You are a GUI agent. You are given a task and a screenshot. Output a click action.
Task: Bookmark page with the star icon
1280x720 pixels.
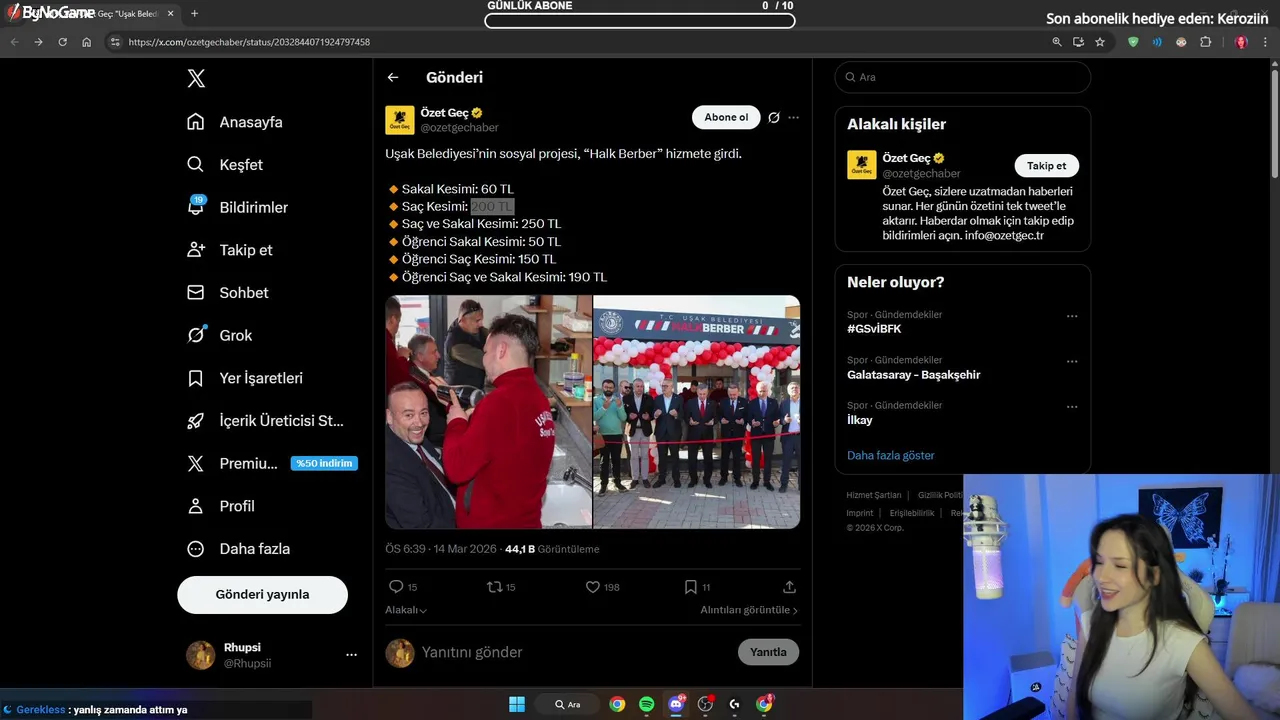(1100, 42)
